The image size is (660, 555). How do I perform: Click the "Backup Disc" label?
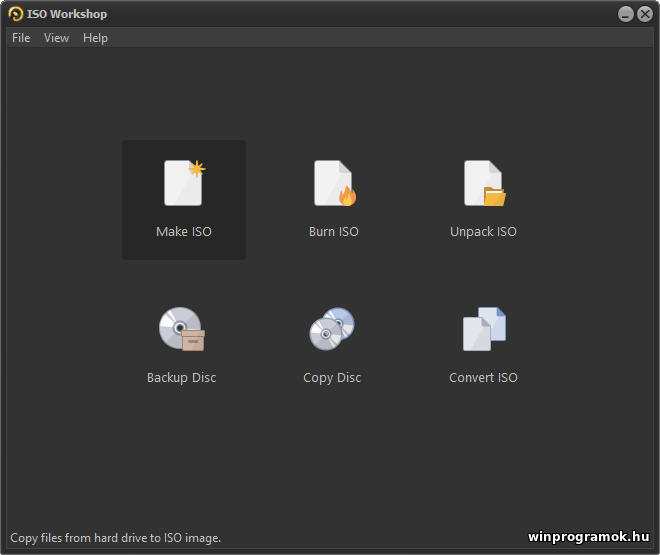(x=181, y=377)
